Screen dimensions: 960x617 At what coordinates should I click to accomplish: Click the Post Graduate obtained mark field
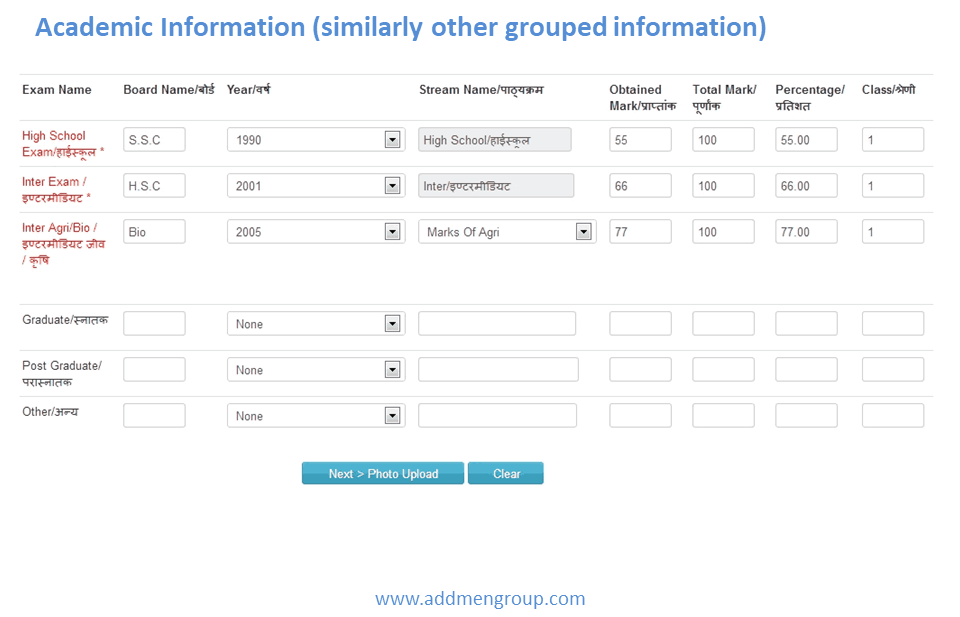click(x=640, y=370)
